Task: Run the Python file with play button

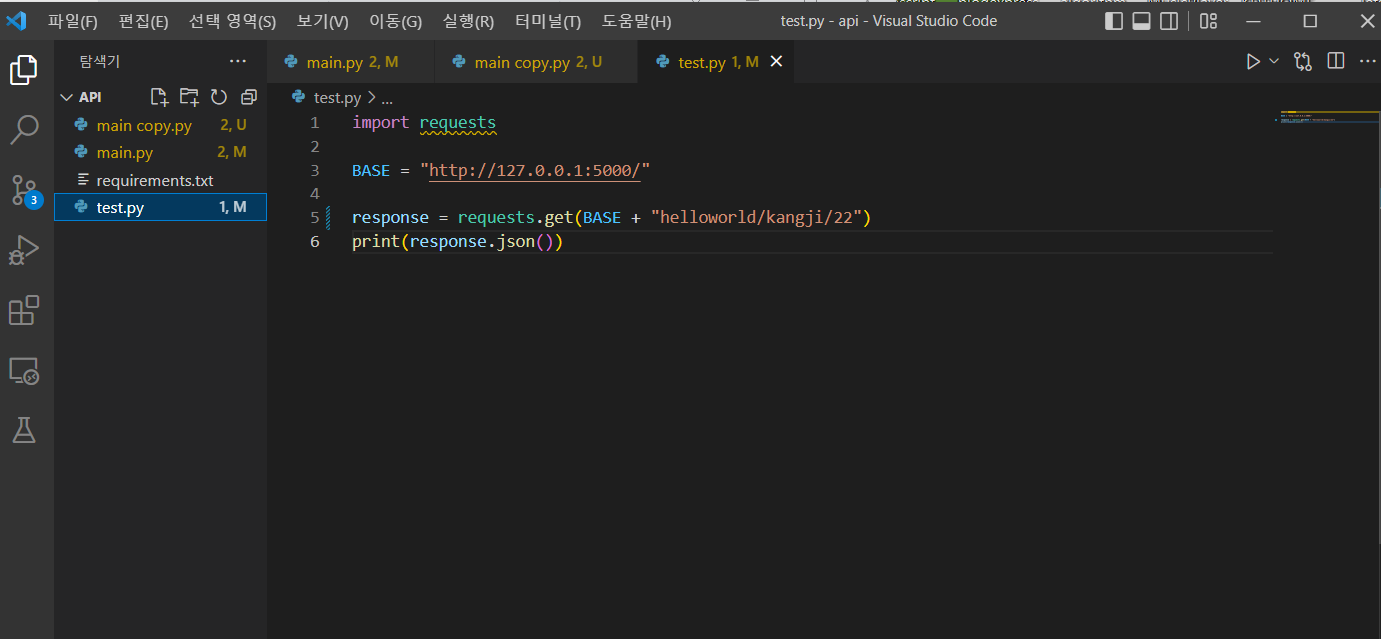Action: pos(1253,62)
